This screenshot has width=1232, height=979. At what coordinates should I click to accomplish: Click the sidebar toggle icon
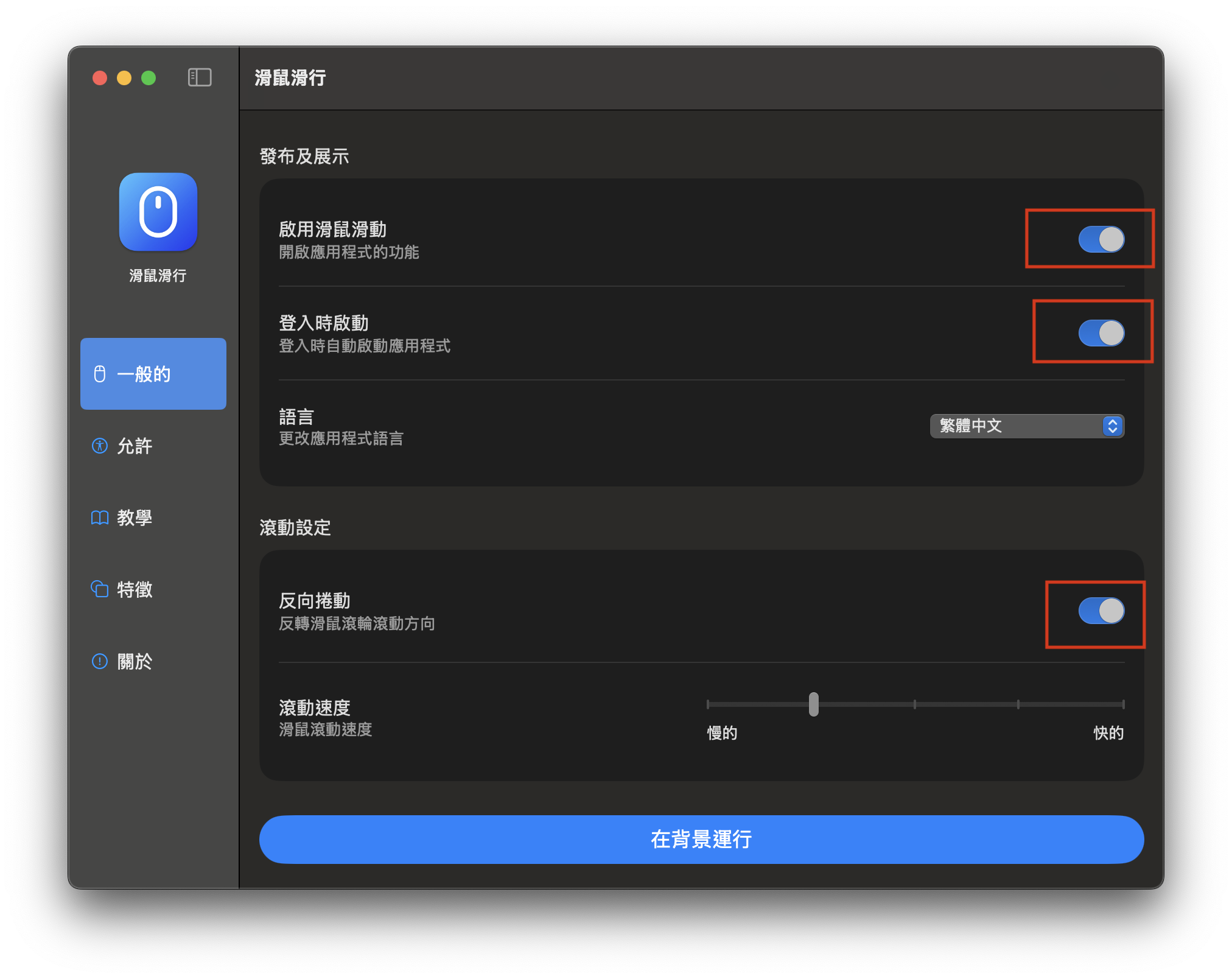[x=200, y=77]
